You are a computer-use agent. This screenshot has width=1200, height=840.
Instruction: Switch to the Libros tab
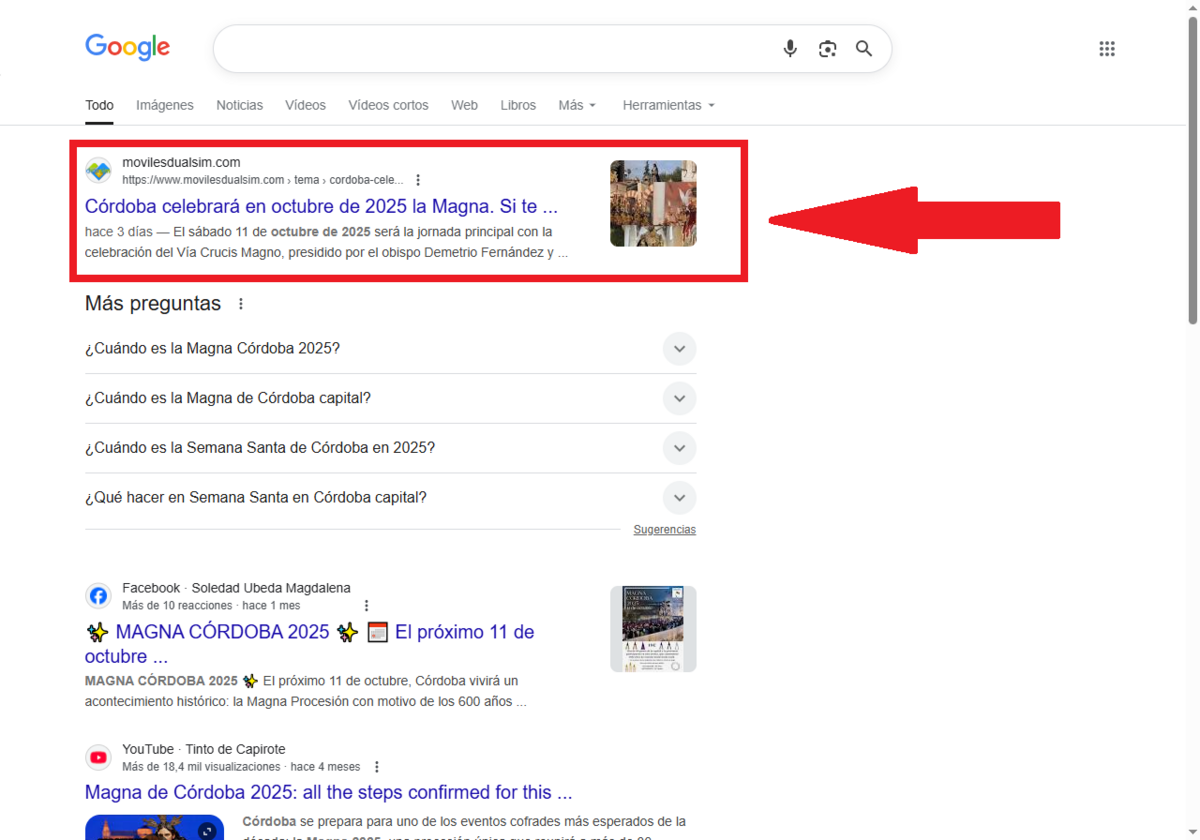point(518,105)
